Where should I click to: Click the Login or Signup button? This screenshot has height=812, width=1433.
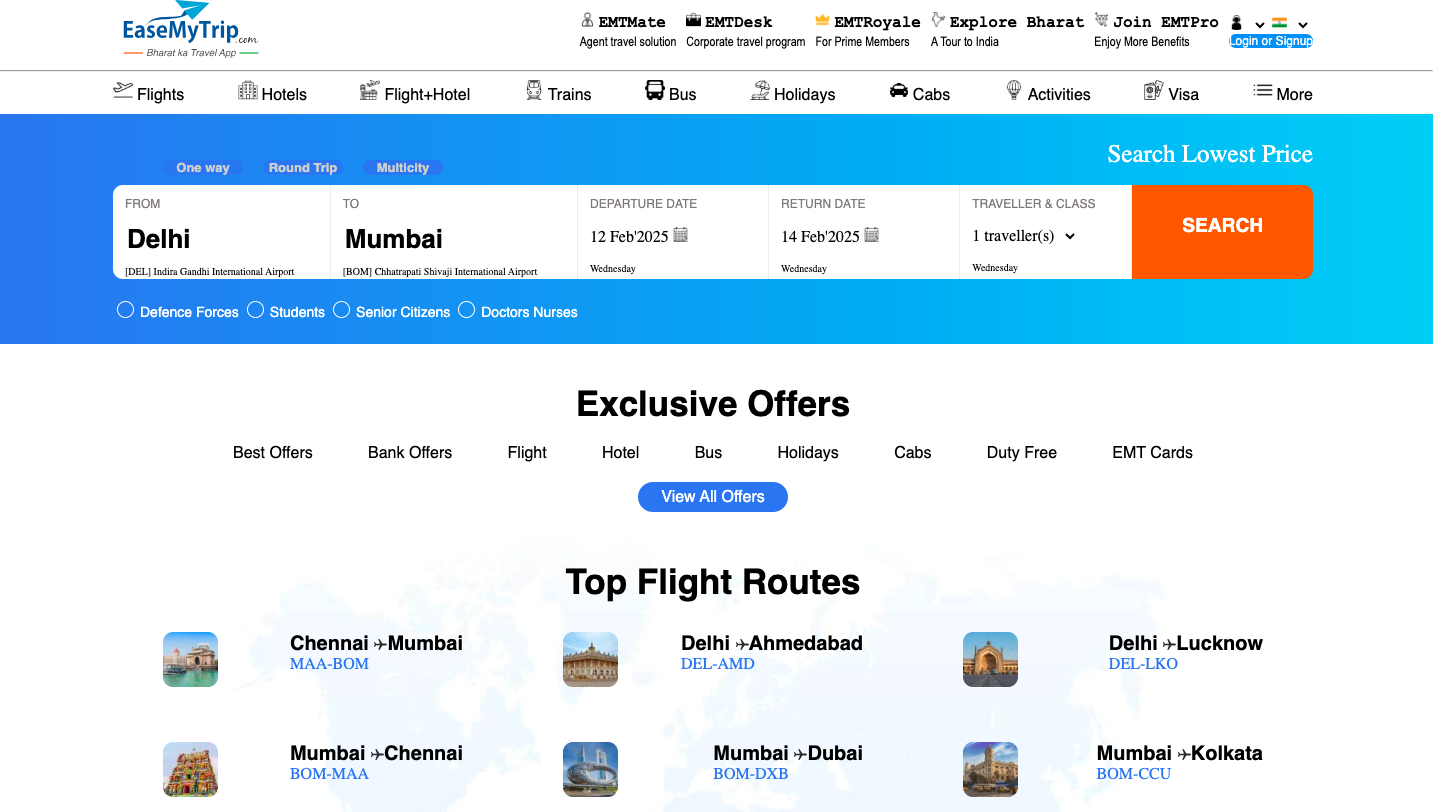[1271, 41]
